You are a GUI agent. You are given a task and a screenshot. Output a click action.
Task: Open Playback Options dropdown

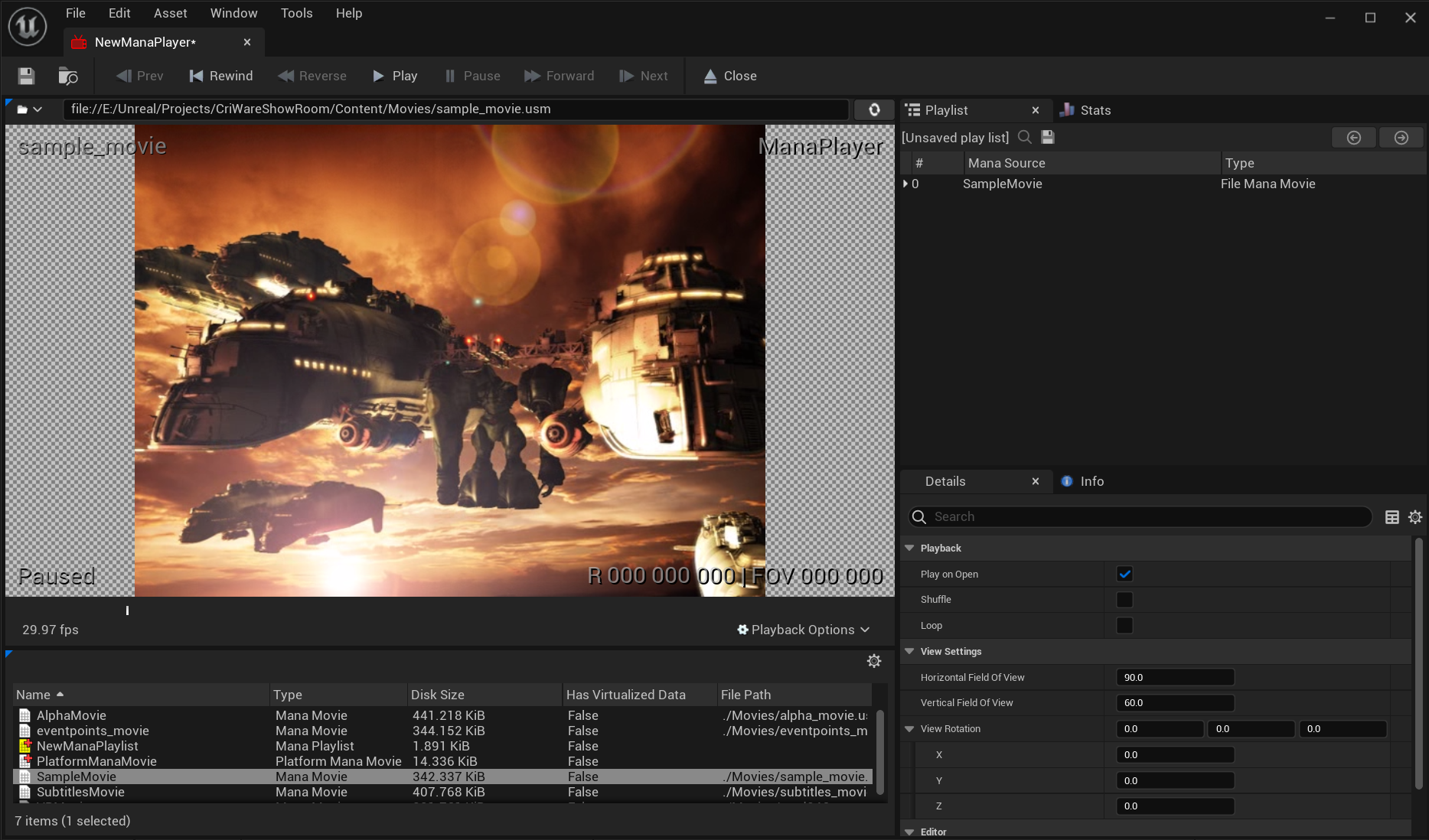click(803, 630)
